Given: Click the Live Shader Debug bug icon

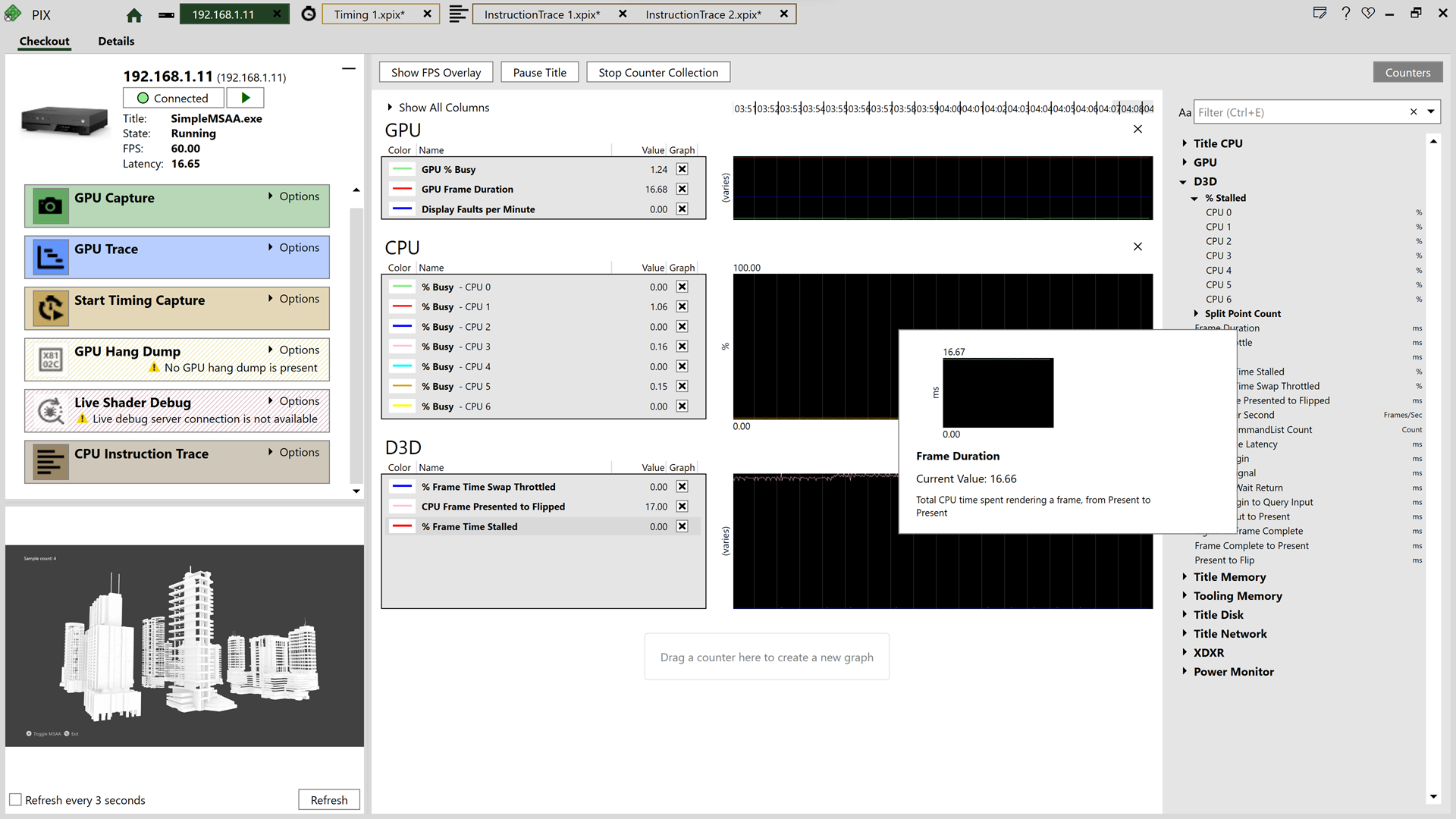Looking at the screenshot, I should tap(50, 410).
